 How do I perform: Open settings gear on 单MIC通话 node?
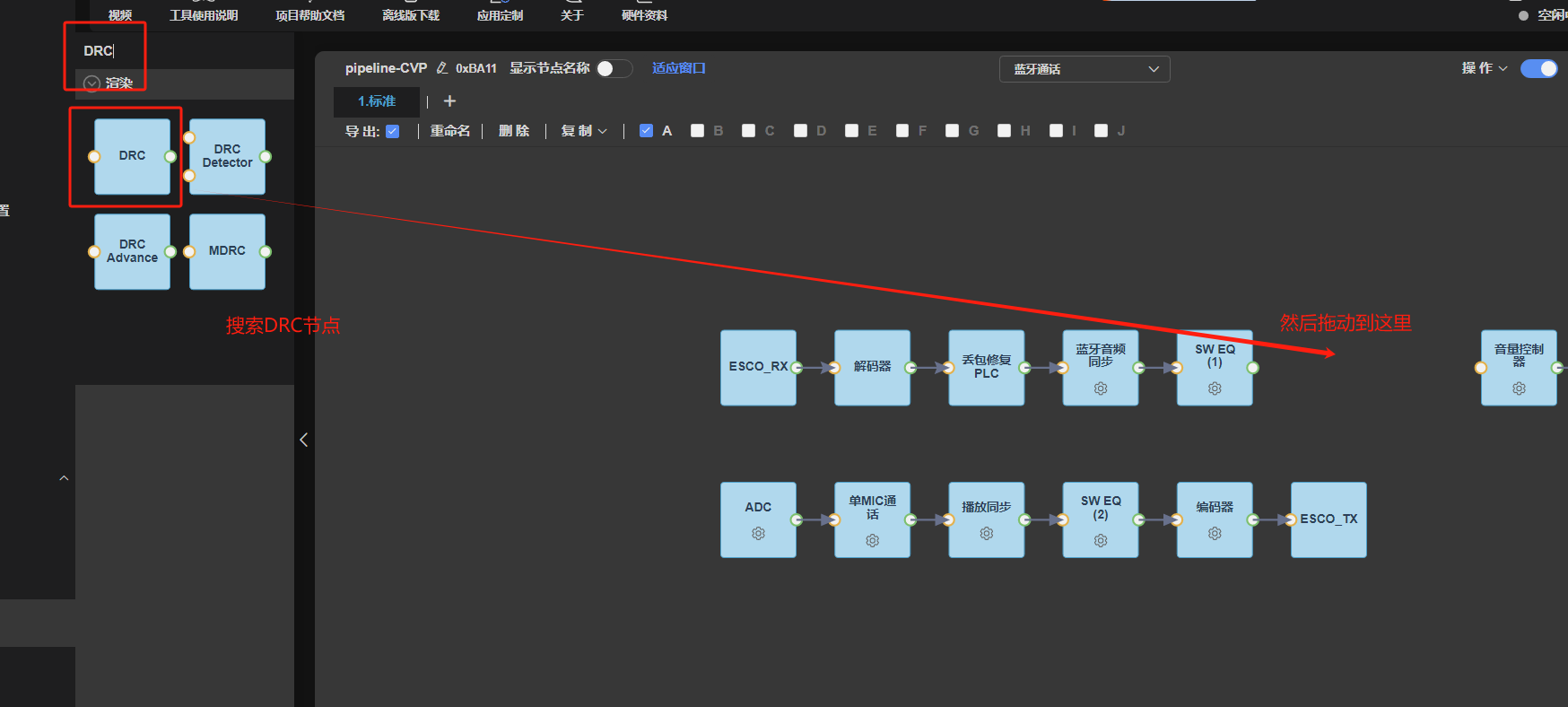(872, 541)
